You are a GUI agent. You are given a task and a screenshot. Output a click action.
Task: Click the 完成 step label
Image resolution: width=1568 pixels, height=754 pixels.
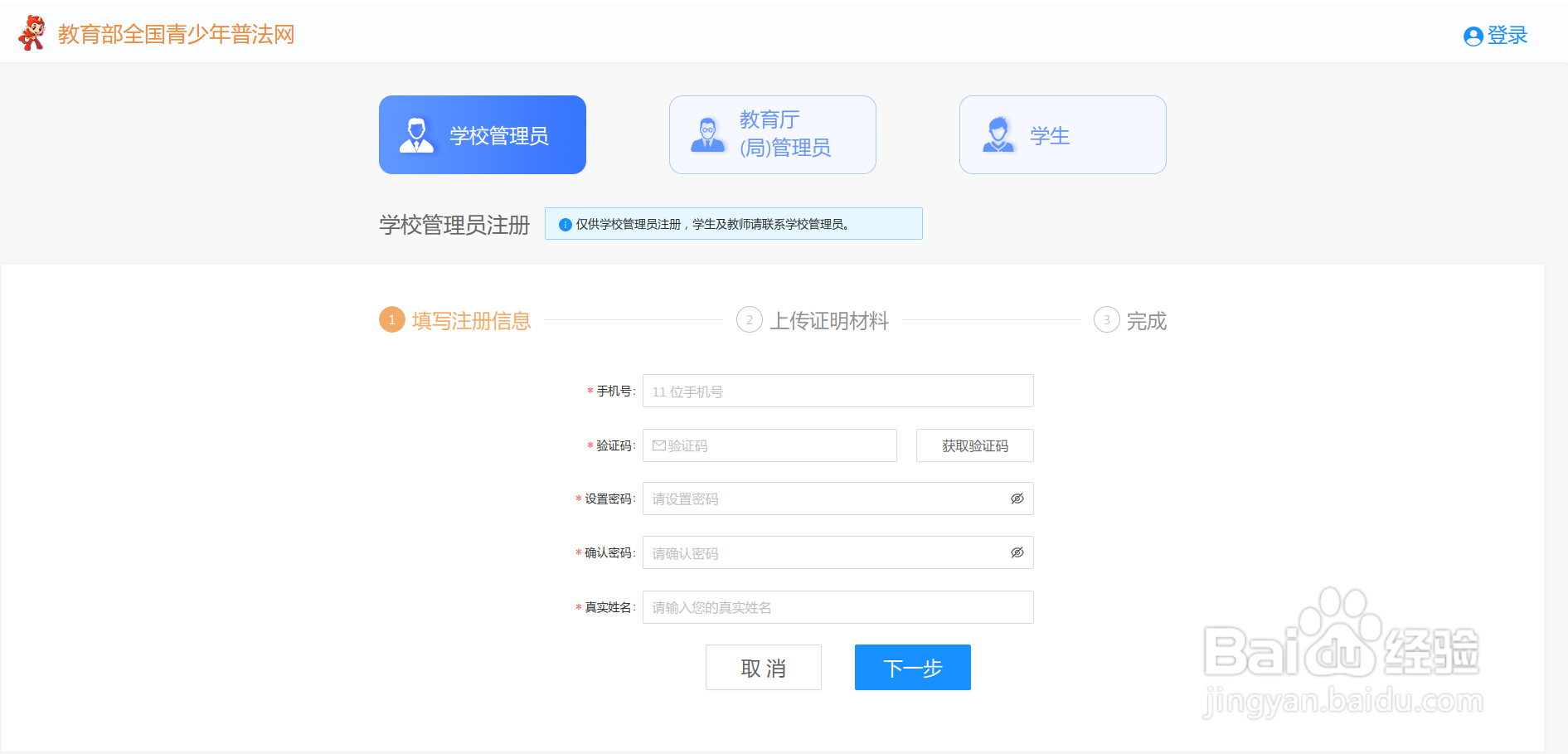tap(1147, 321)
